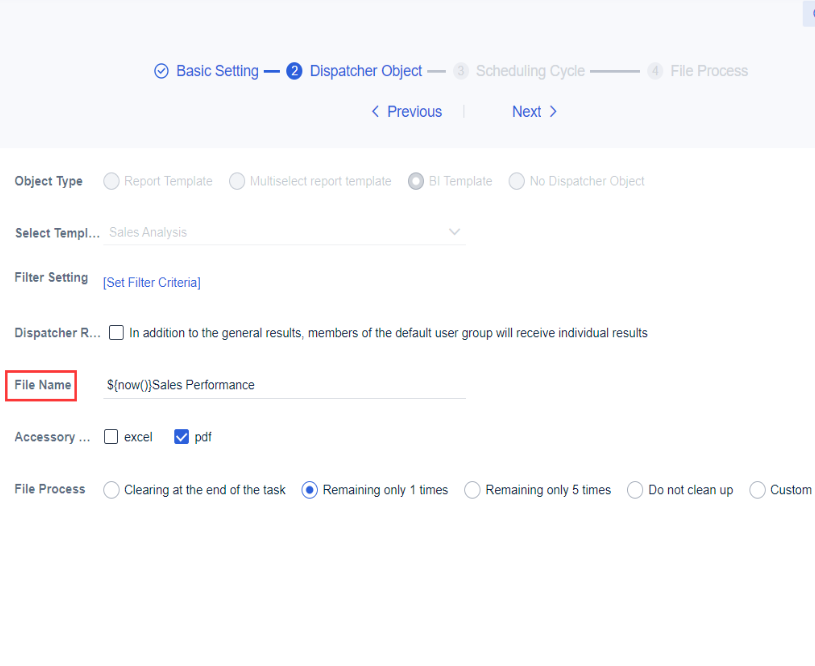
Task: Click the highlighted File Name label box
Action: click(x=40, y=385)
